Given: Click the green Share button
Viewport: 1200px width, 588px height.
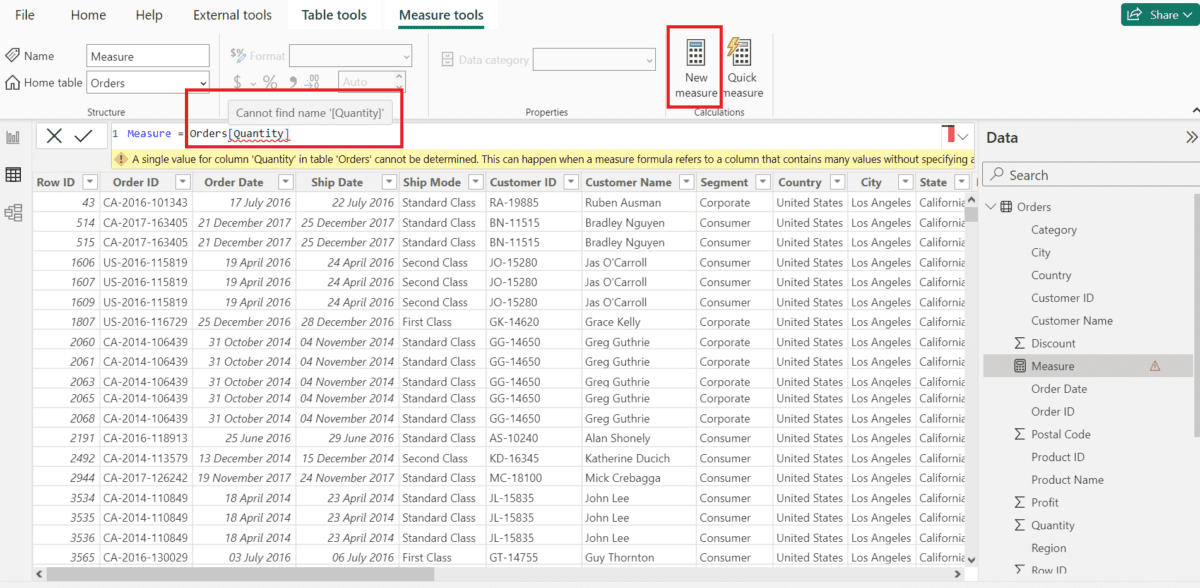Looking at the screenshot, I should [x=1158, y=15].
